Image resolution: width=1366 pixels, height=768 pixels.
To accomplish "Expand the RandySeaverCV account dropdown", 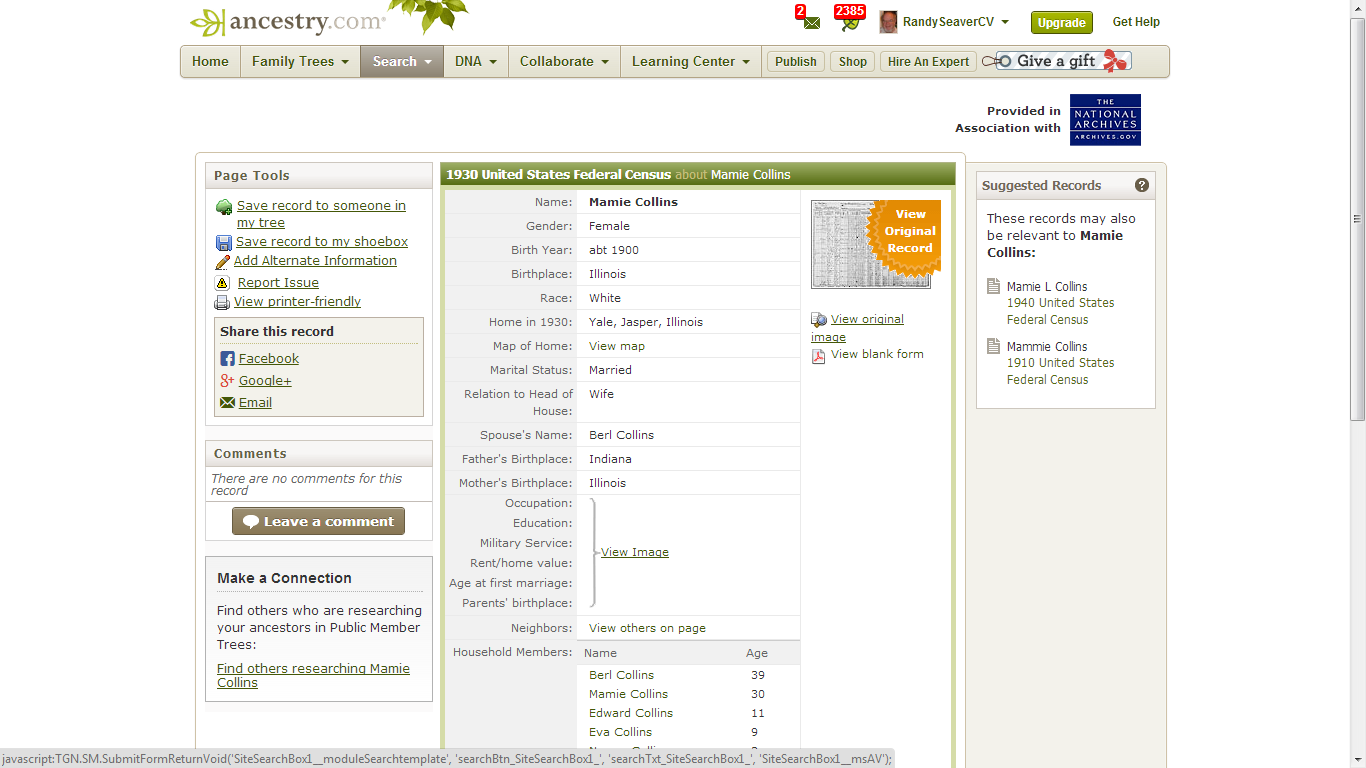I will coord(1005,22).
